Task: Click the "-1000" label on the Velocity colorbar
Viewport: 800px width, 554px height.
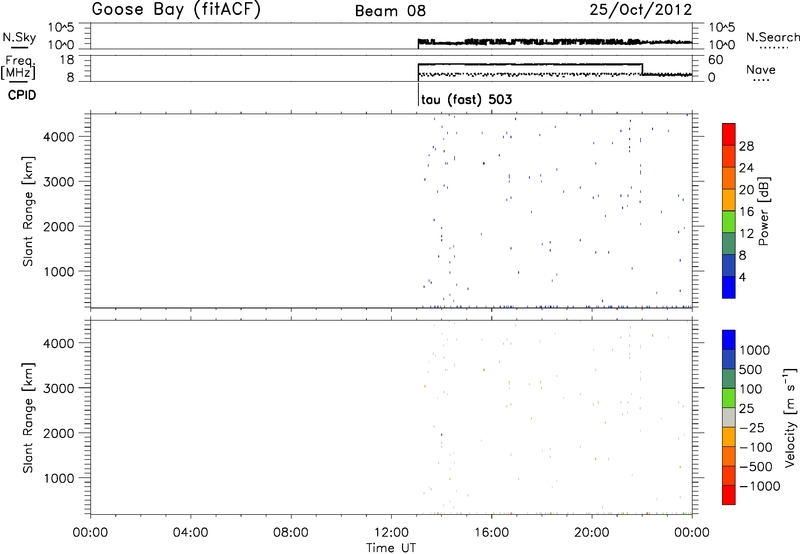Action: (x=760, y=486)
